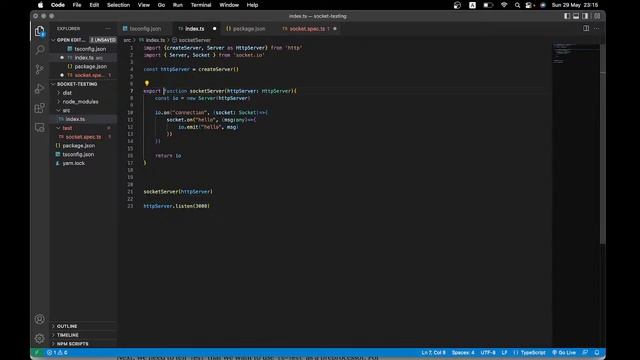Image resolution: width=640 pixels, height=360 pixels.
Task: Expand the dist folder
Action: tap(67, 93)
